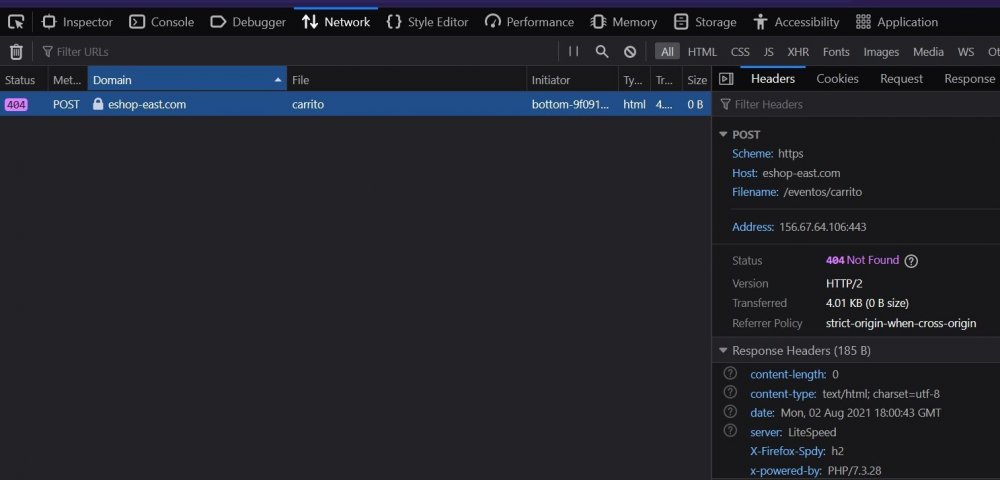Click the Transferred 4.01 KB value
The width and height of the screenshot is (1000, 480).
pyautogui.click(x=867, y=303)
